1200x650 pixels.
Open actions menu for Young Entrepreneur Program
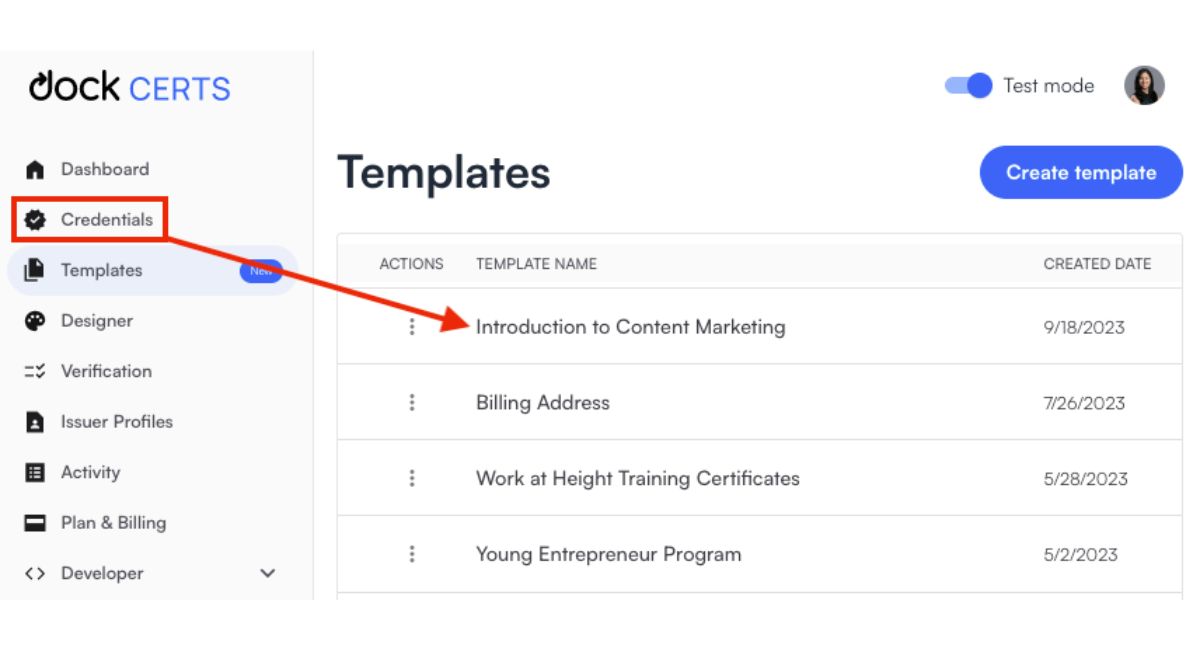coord(411,554)
